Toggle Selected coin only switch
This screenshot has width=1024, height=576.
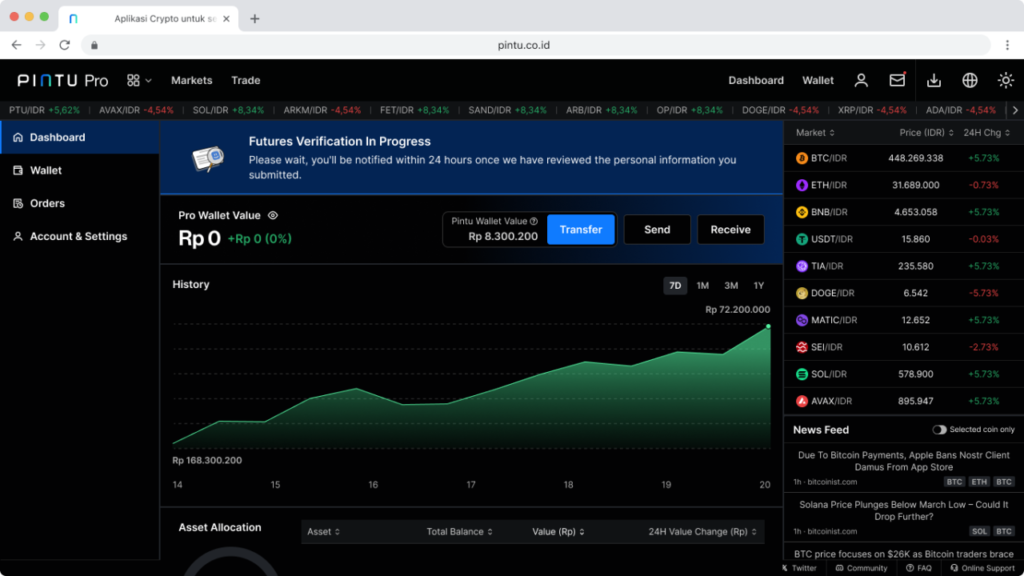(x=939, y=430)
